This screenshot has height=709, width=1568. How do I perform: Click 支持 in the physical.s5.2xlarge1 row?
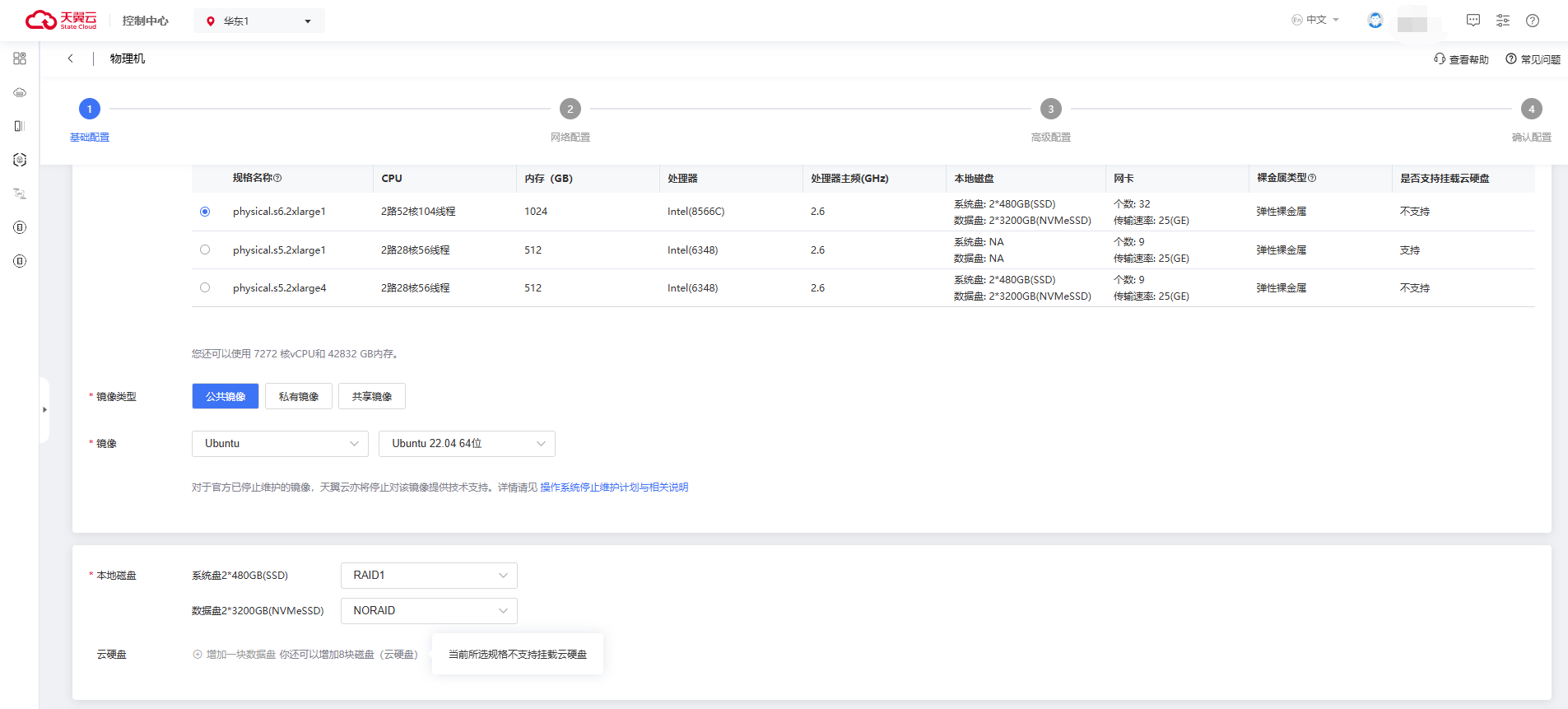[x=1410, y=250]
